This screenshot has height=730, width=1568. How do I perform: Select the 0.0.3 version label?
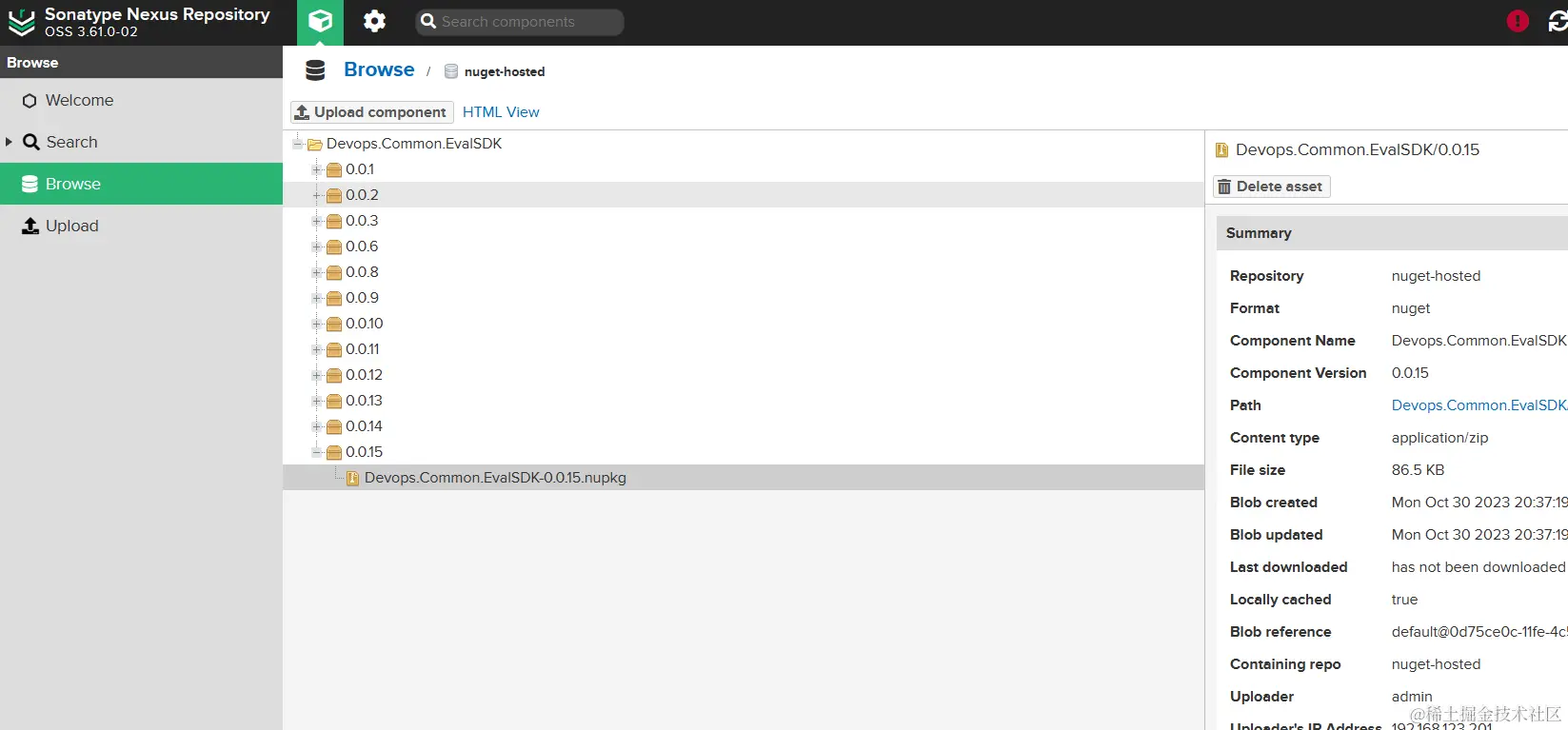(x=362, y=221)
